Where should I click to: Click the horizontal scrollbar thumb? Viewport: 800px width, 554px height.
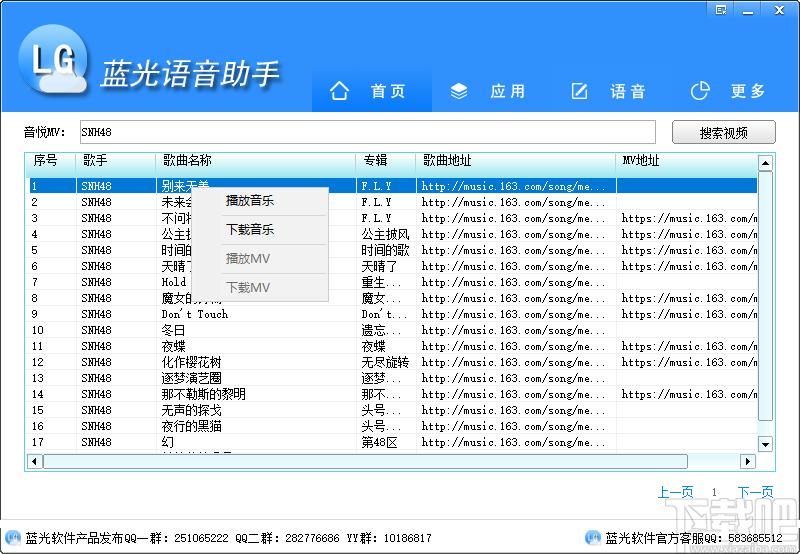(x=365, y=462)
